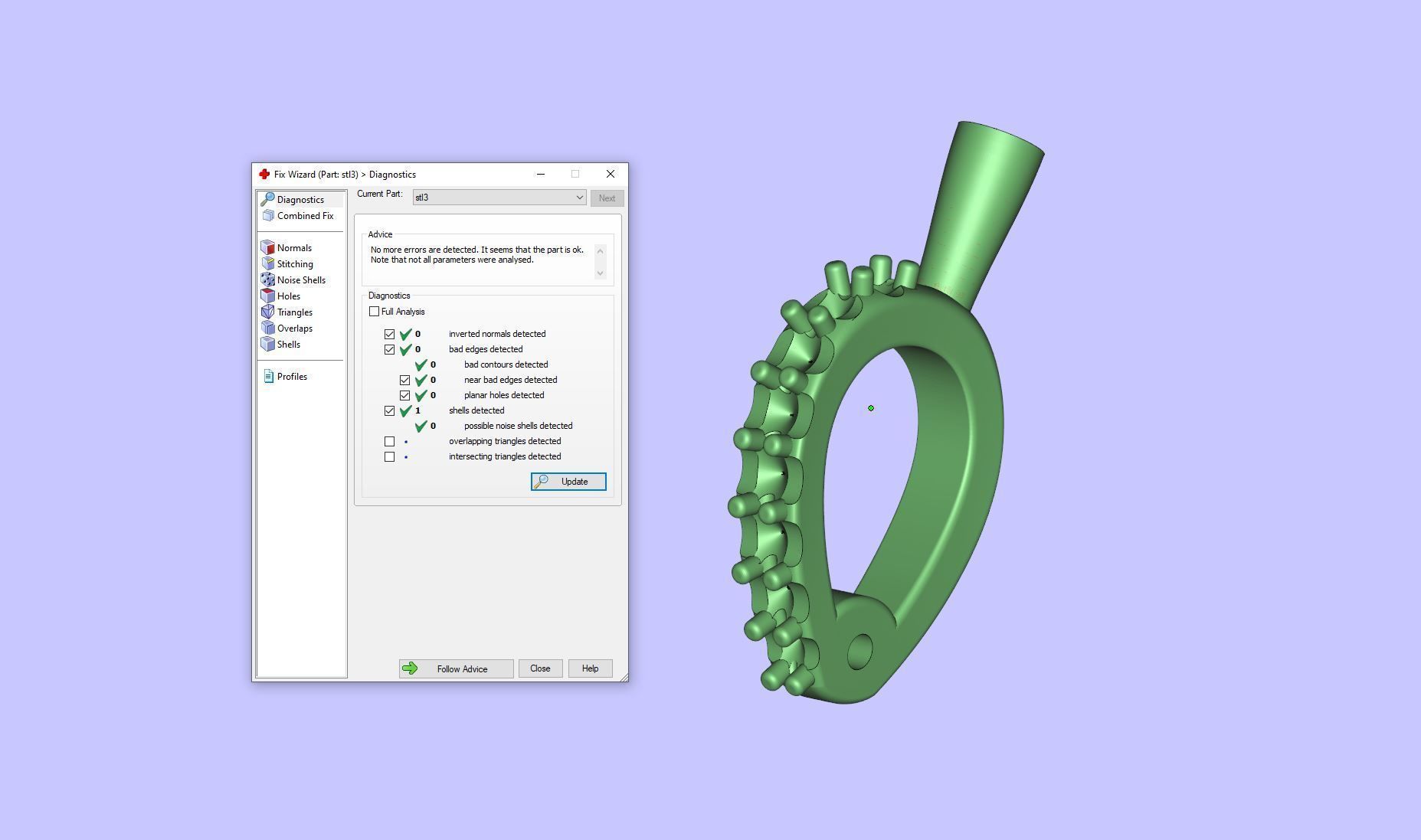This screenshot has height=840, width=1421.
Task: Open the Overlaps page label
Action: coord(295,328)
